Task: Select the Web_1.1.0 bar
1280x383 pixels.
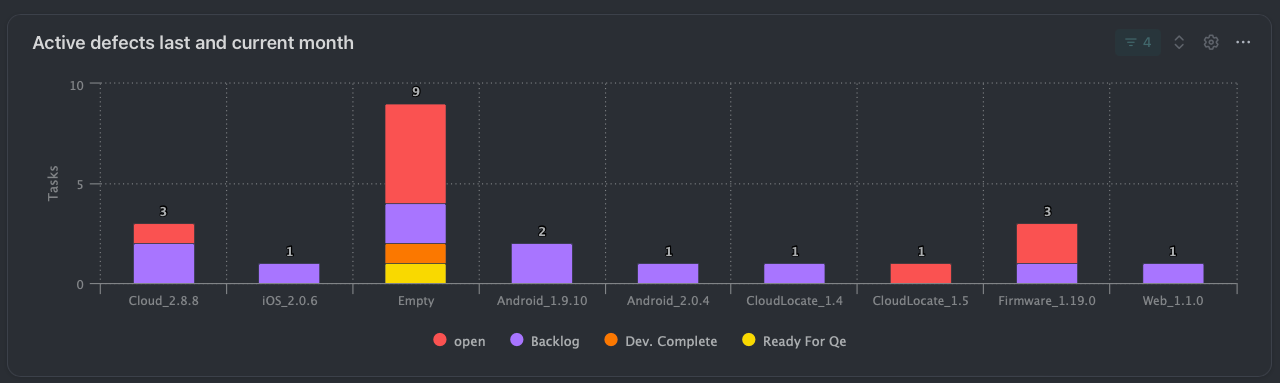Action: click(x=1173, y=274)
